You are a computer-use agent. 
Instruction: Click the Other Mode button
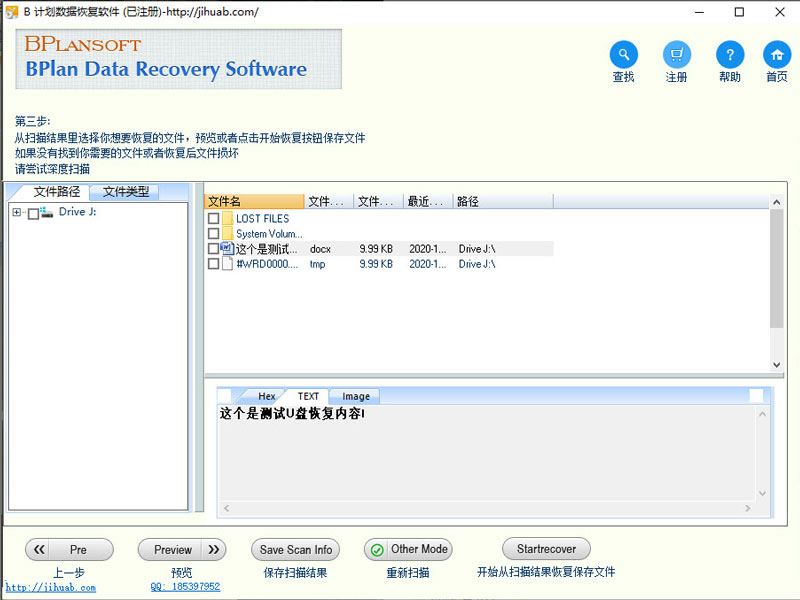[408, 549]
